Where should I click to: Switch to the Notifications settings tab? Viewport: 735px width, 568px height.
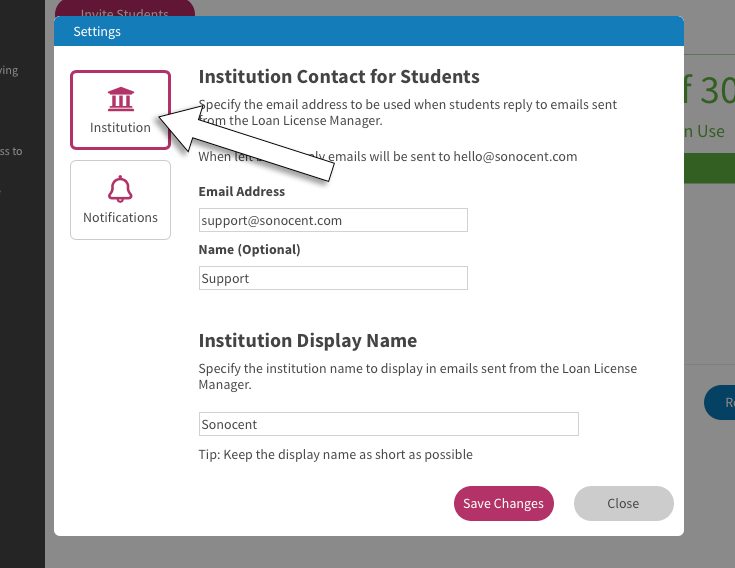pos(120,200)
